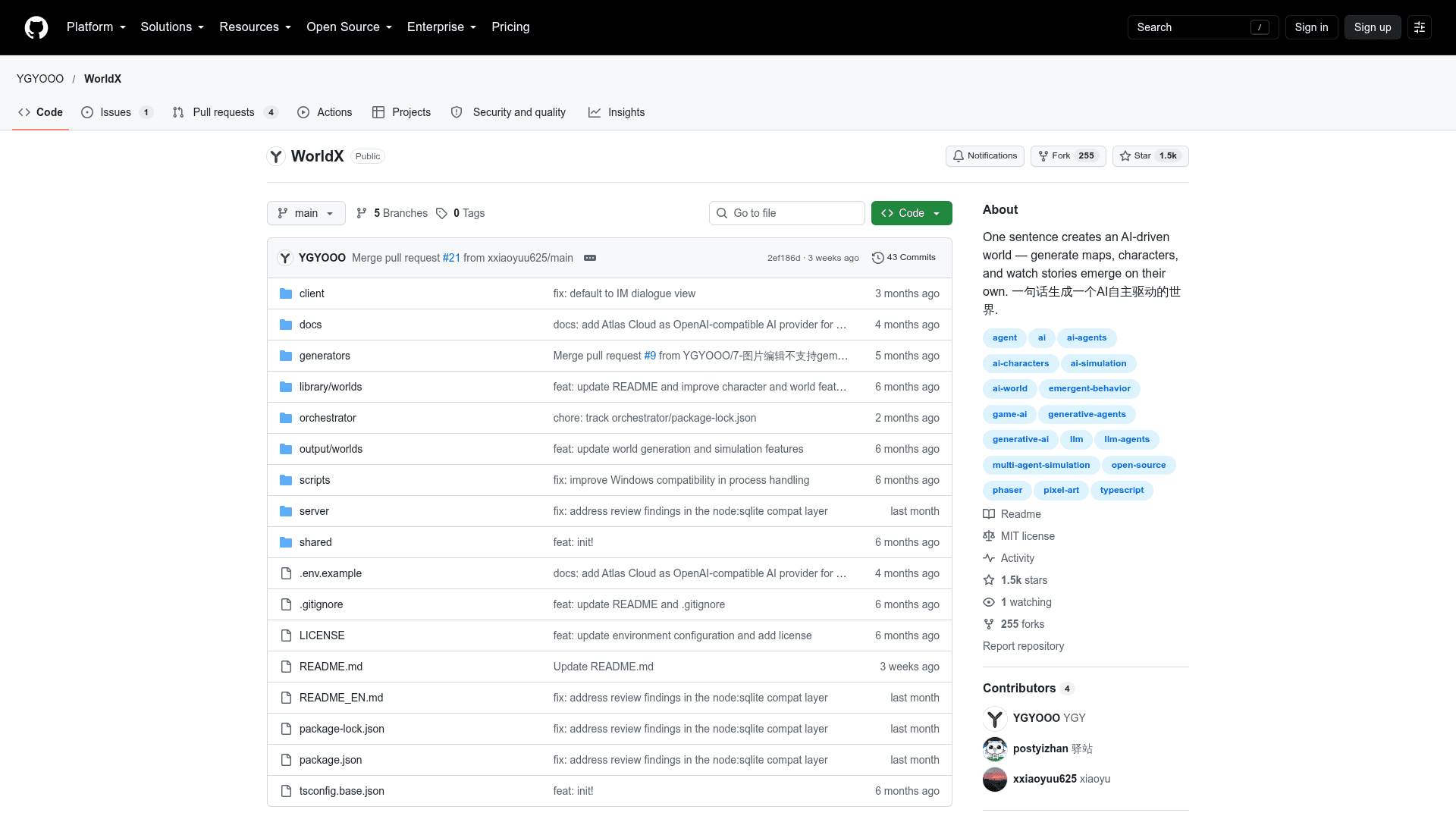Expand the commit message ellipsis icon

(x=590, y=258)
